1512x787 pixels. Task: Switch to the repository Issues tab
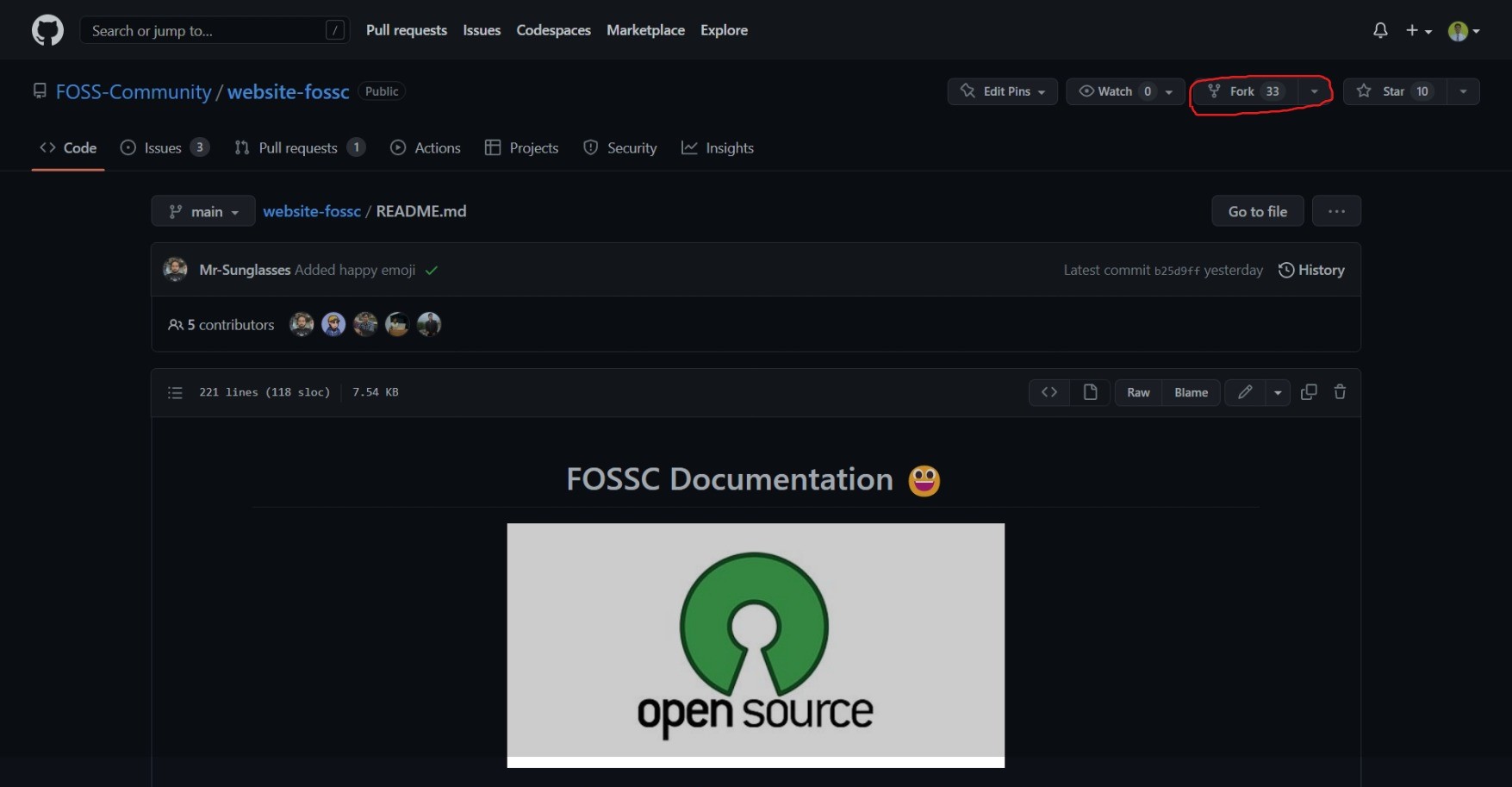[165, 148]
